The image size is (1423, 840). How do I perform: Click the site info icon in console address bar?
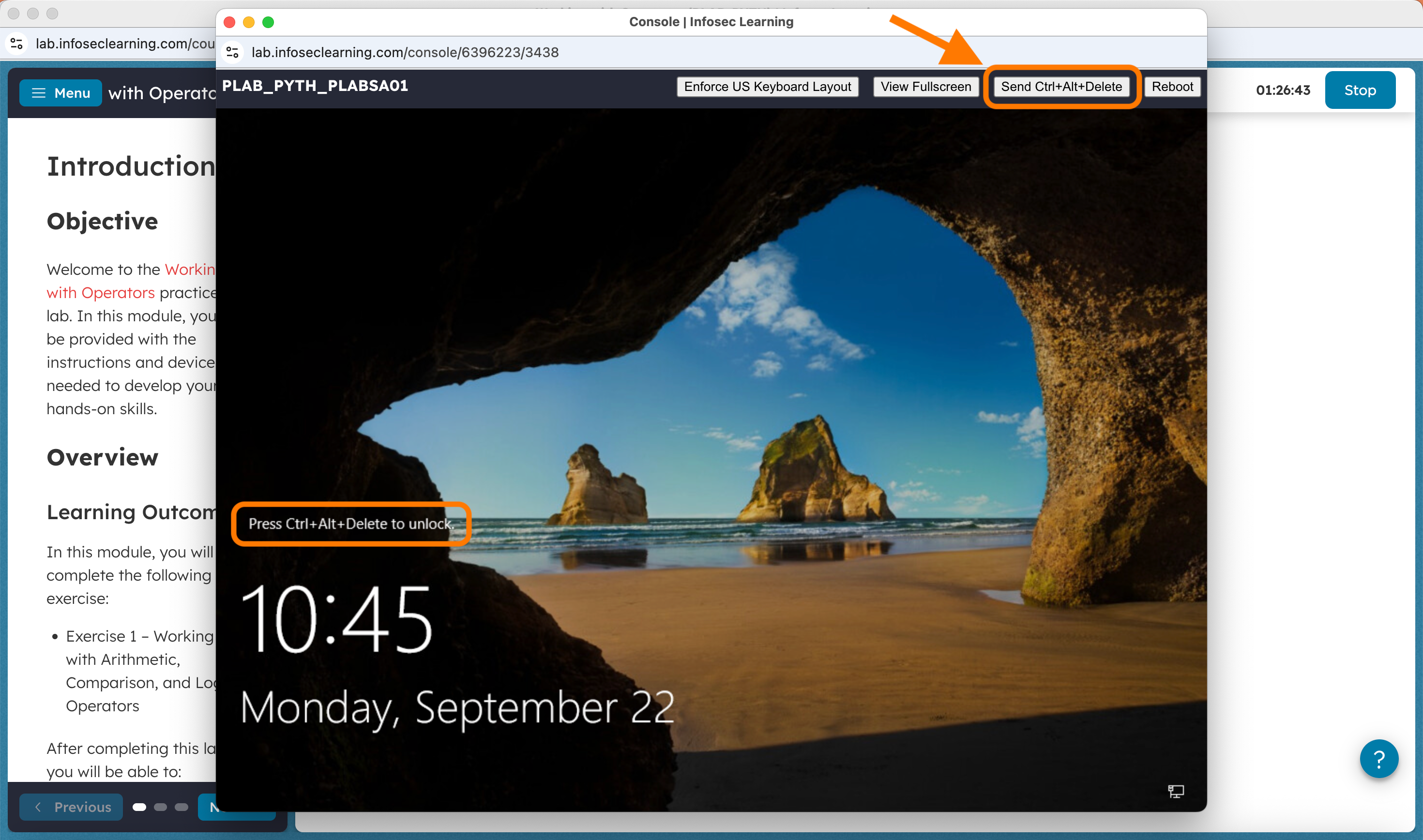tap(232, 52)
